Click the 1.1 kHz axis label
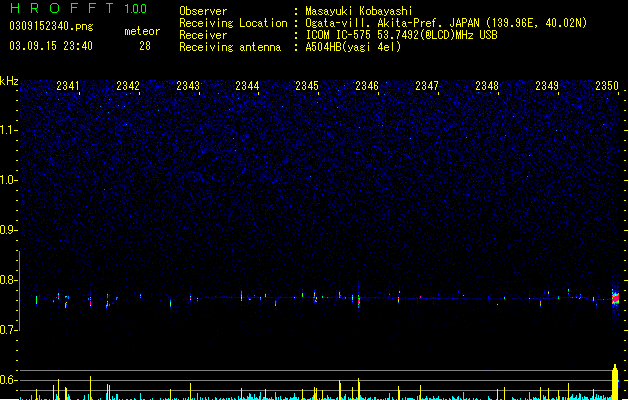 pyautogui.click(x=7, y=130)
